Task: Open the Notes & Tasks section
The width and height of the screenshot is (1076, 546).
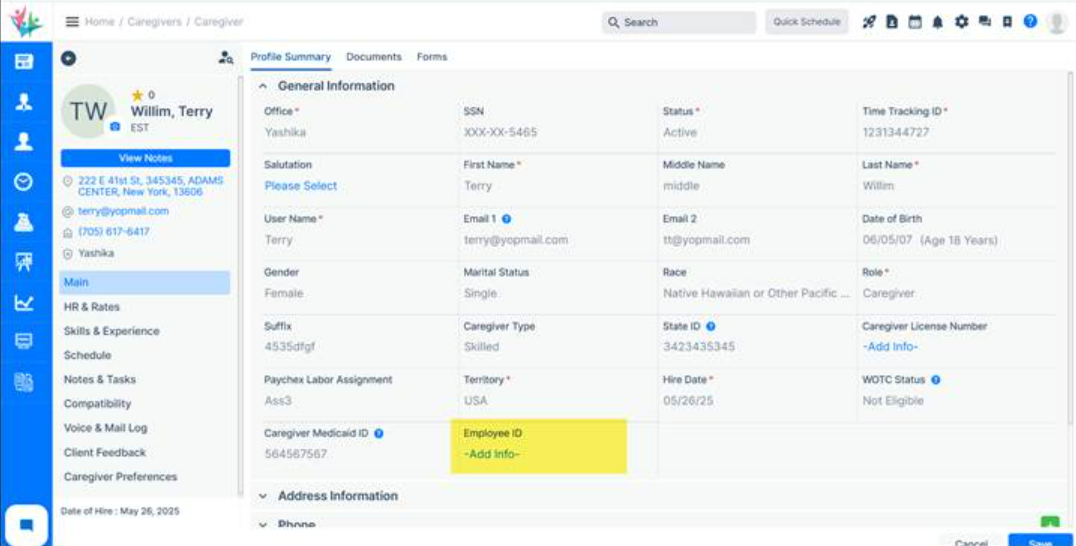Action: pos(100,379)
